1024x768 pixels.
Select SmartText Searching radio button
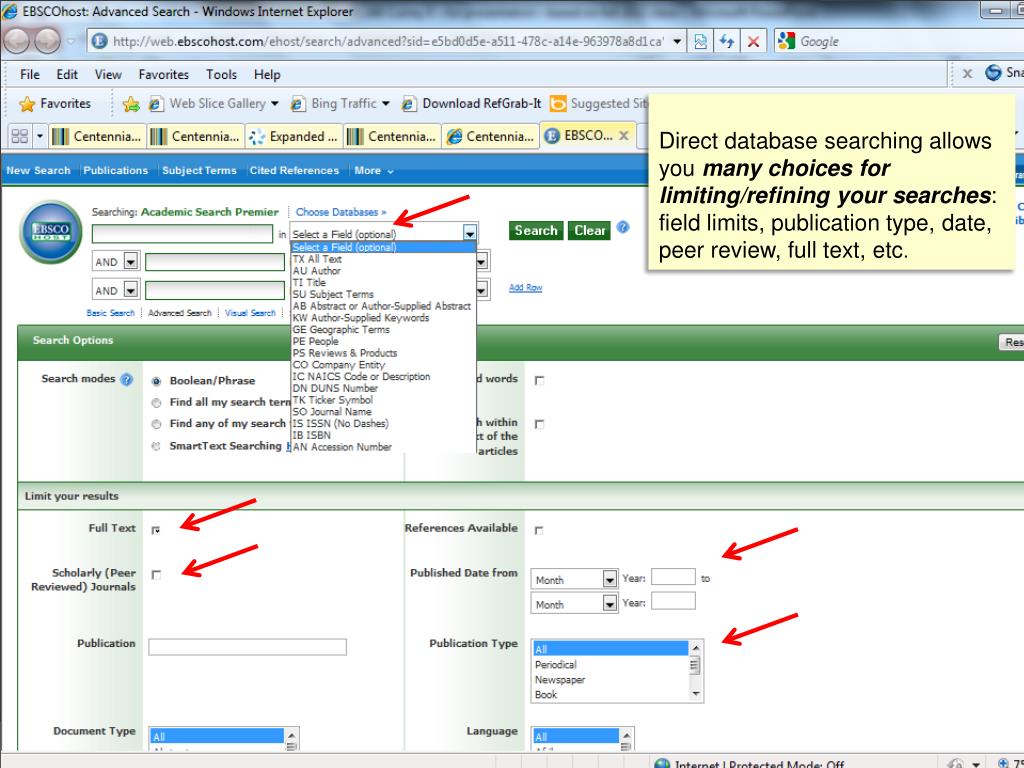[x=156, y=447]
